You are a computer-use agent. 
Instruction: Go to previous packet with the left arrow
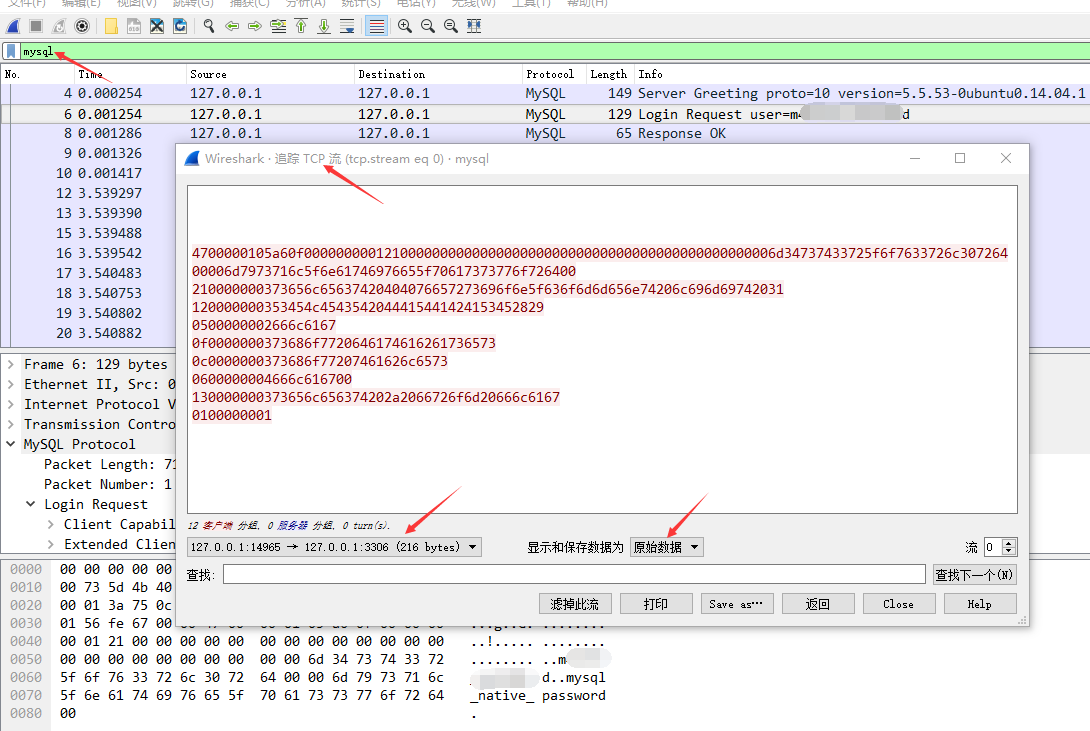tap(232, 26)
